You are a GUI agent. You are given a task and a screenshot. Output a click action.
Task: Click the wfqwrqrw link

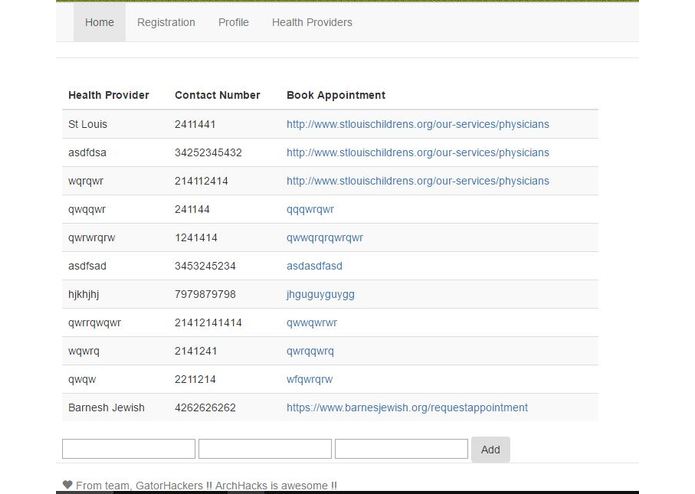click(x=309, y=380)
